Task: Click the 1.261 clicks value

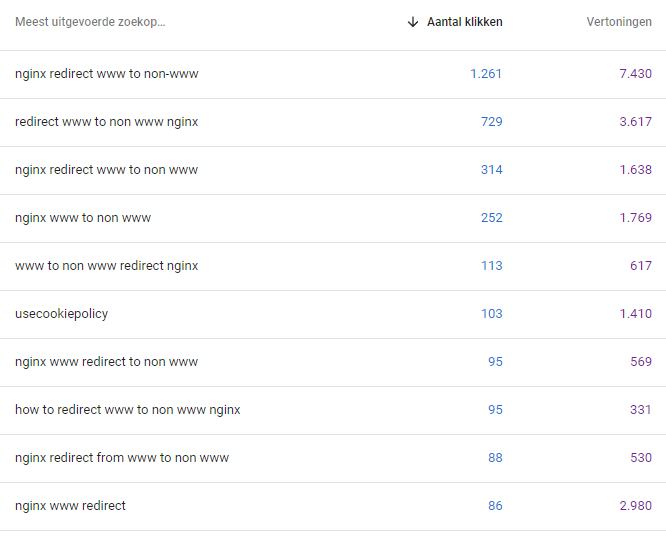Action: (x=486, y=74)
